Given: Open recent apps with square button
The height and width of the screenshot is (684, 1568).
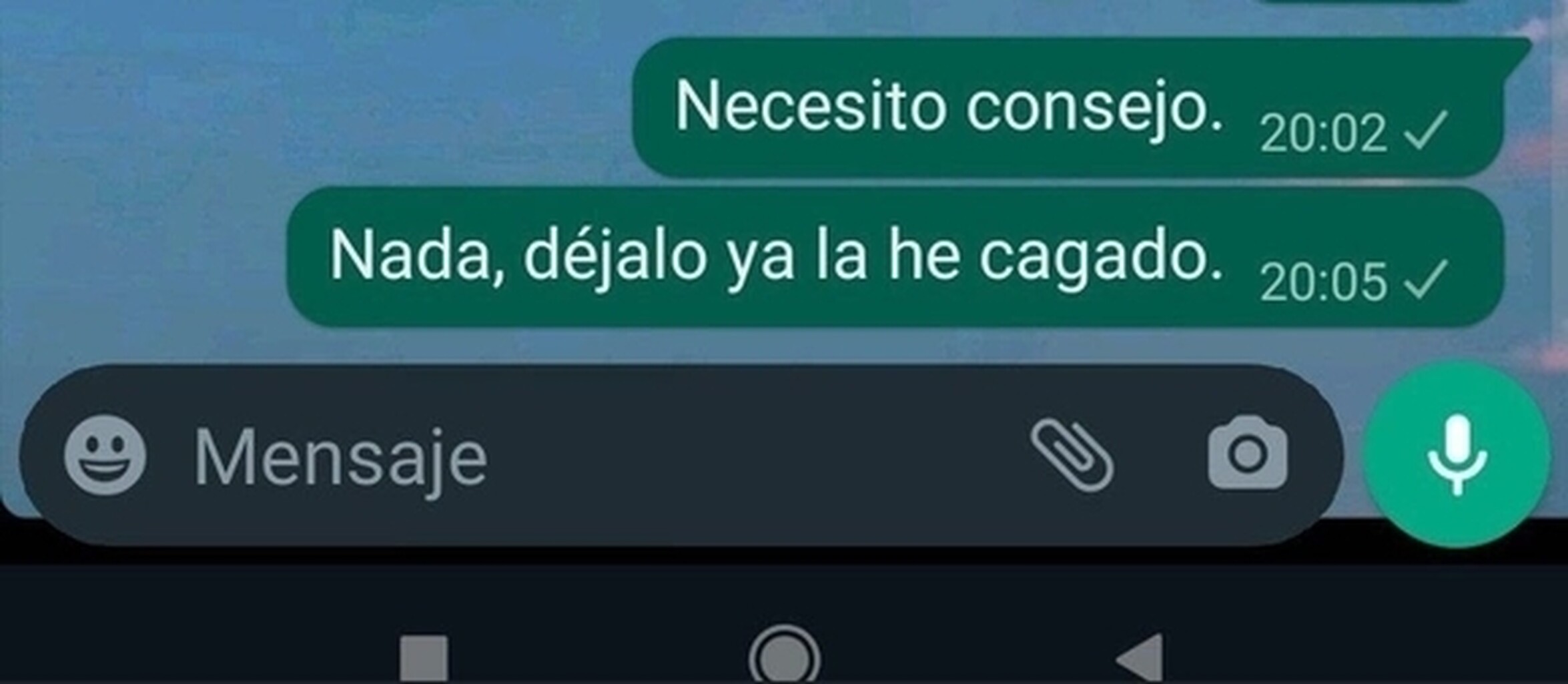Looking at the screenshot, I should [424, 659].
